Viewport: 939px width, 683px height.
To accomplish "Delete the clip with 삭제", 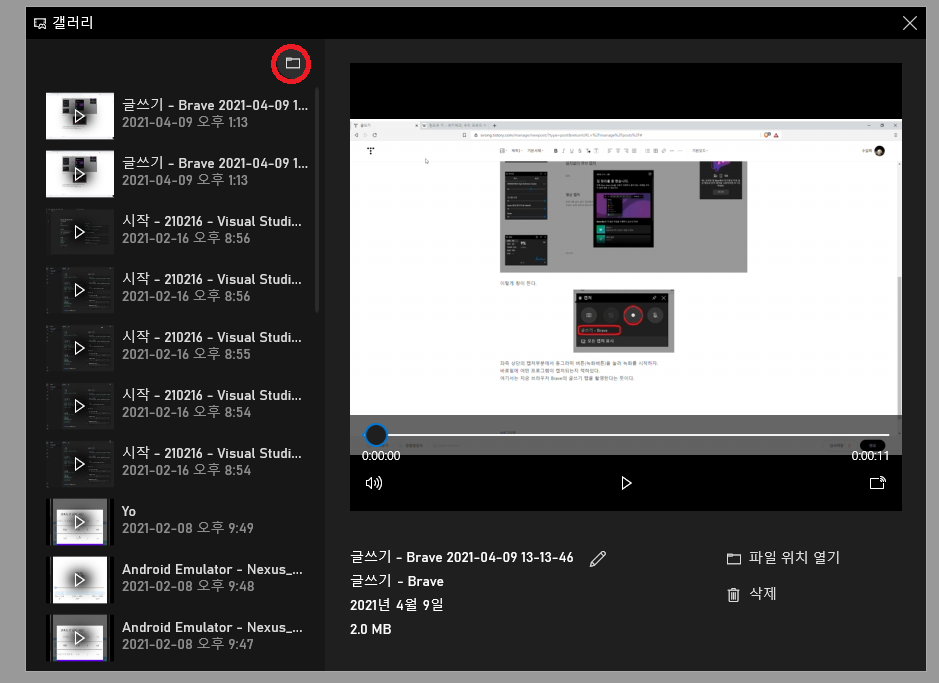I will click(752, 594).
